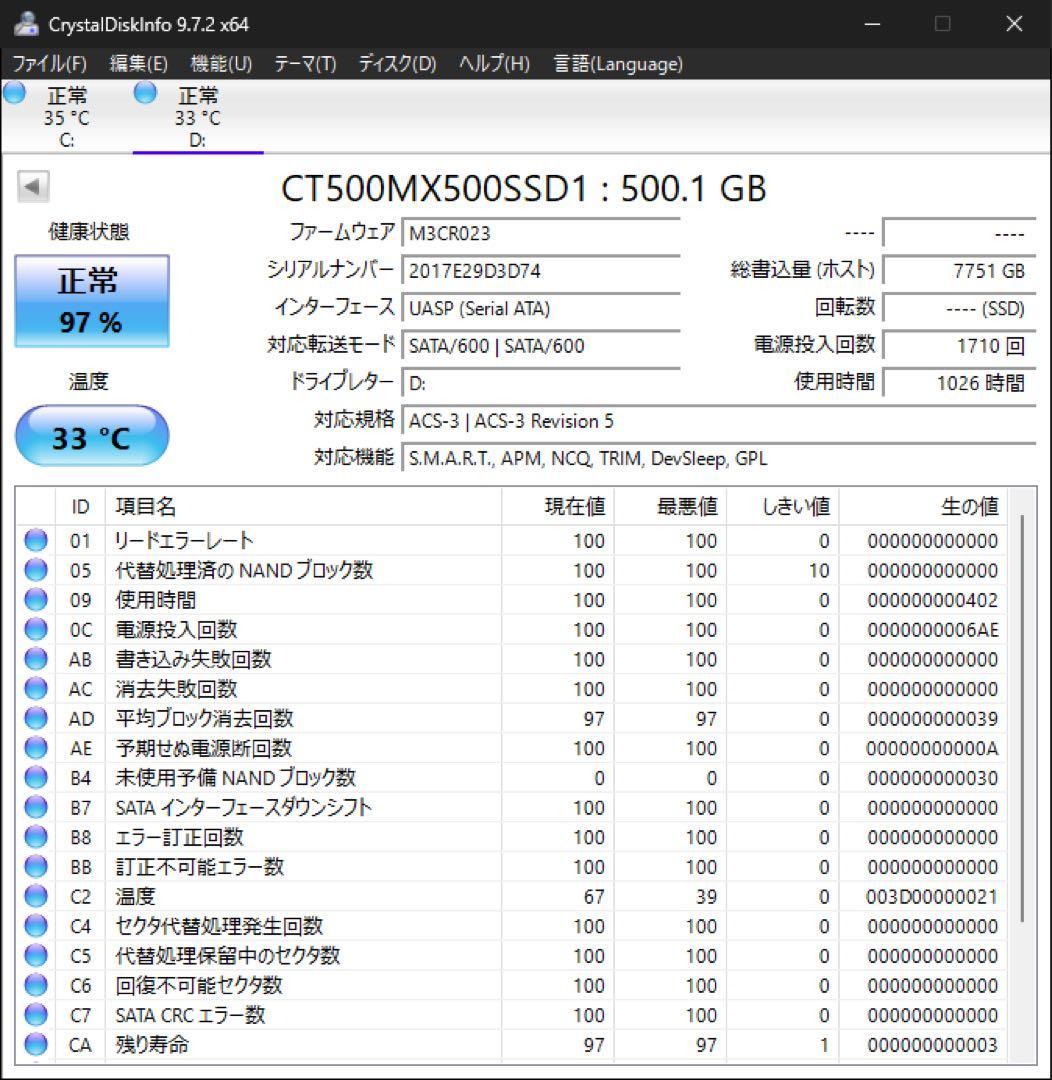Viewport: 1052px width, 1080px height.
Task: Click status orb of attribute C4 row
Action: click(36, 926)
